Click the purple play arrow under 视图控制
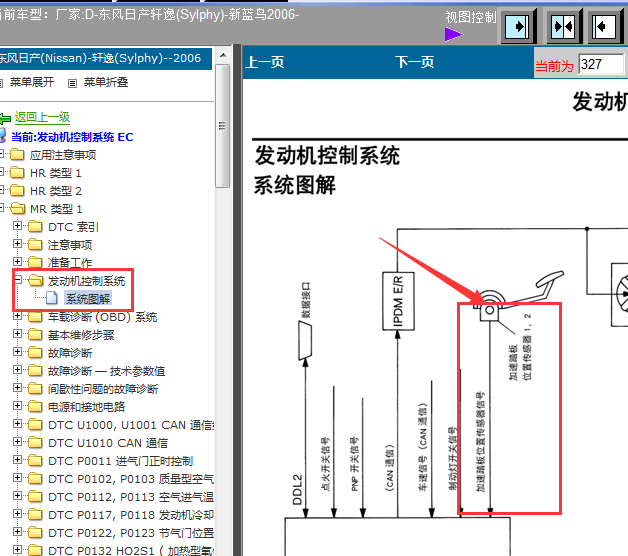The width and height of the screenshot is (628, 556). coord(453,34)
